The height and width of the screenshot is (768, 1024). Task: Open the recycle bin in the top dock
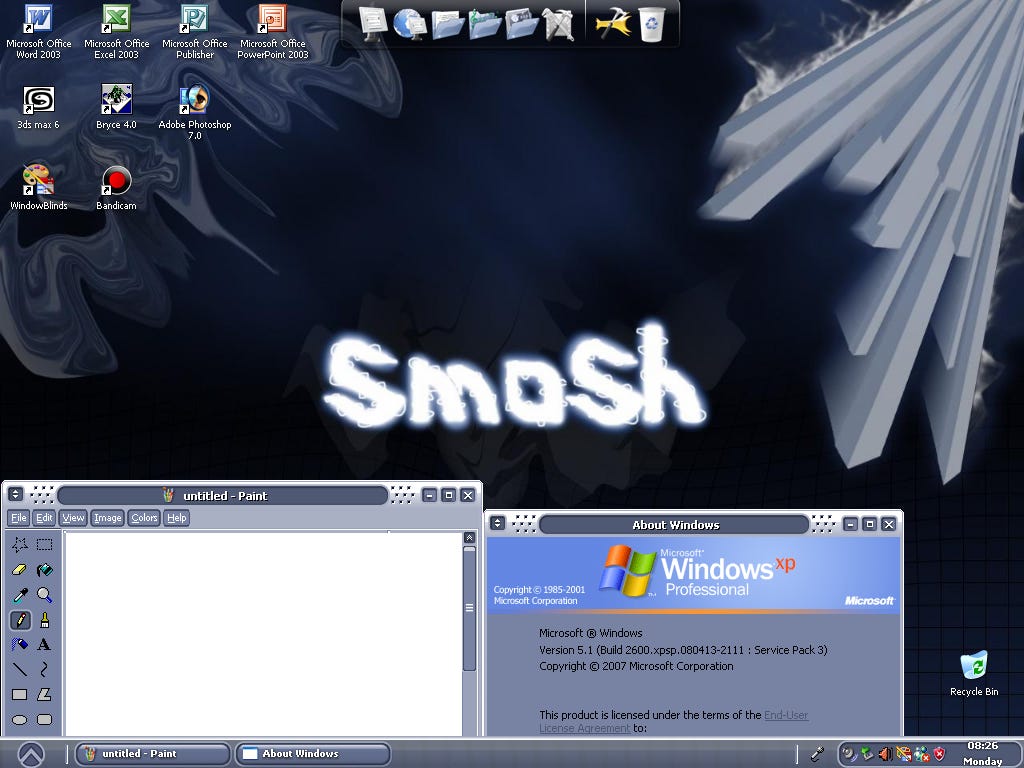pos(652,25)
